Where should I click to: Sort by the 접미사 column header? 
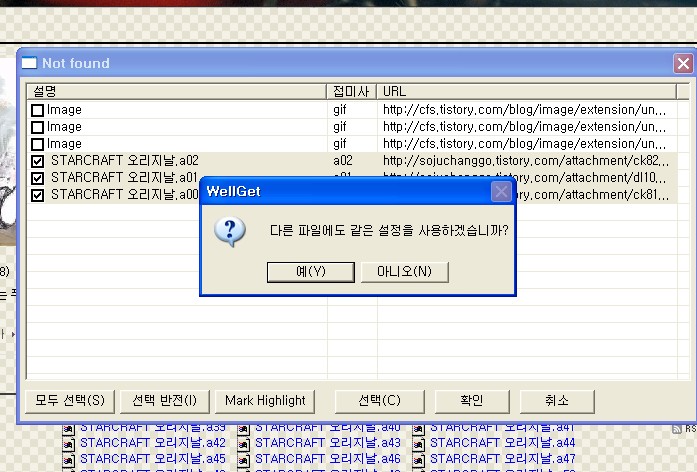click(x=352, y=91)
